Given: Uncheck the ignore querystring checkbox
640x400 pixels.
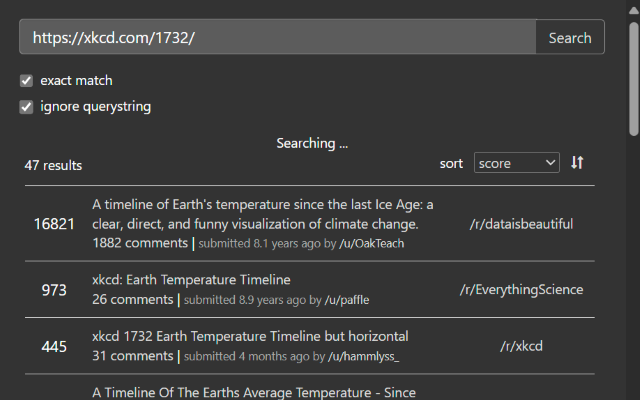Looking at the screenshot, I should point(27,106).
